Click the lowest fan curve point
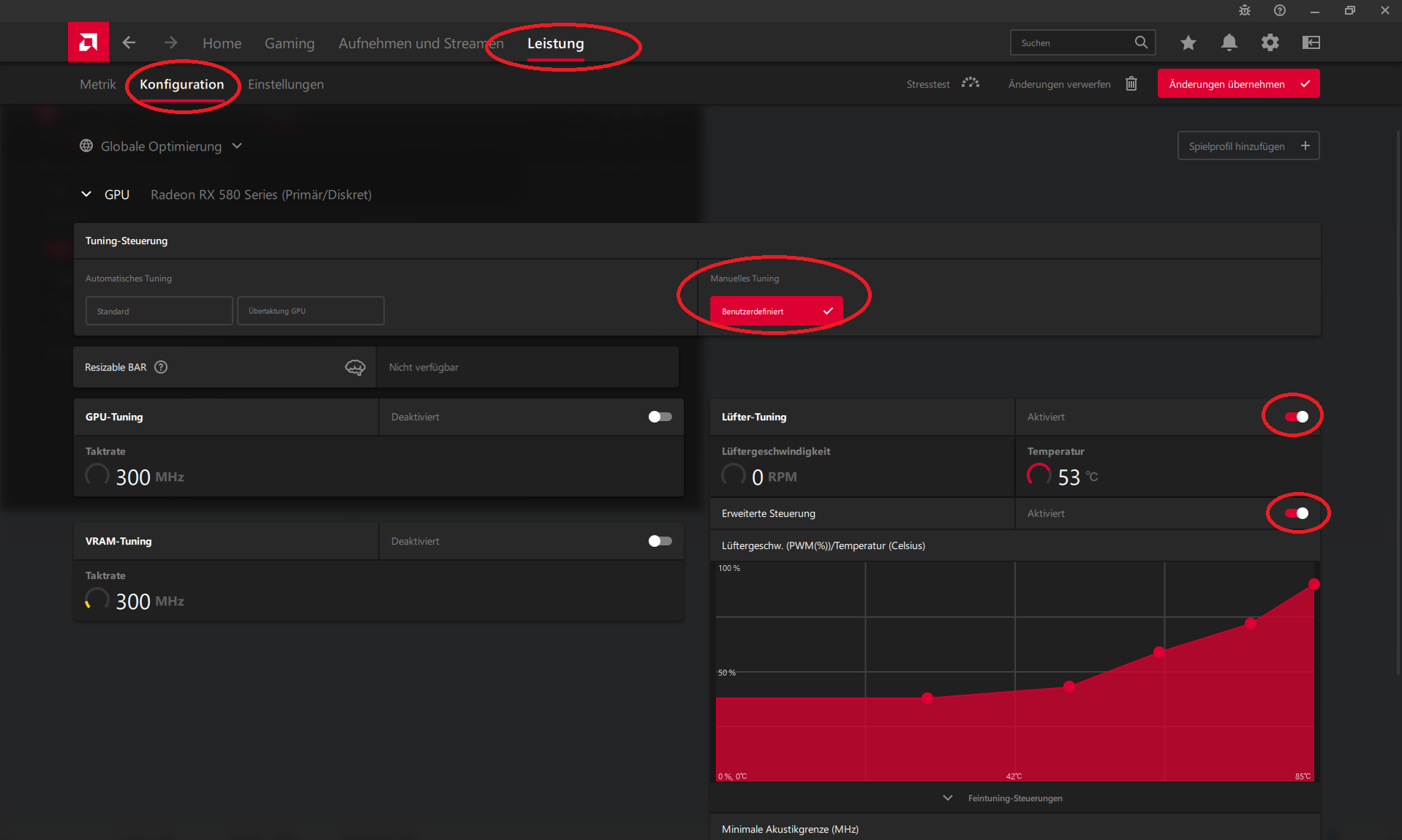The width and height of the screenshot is (1402, 840). [927, 698]
